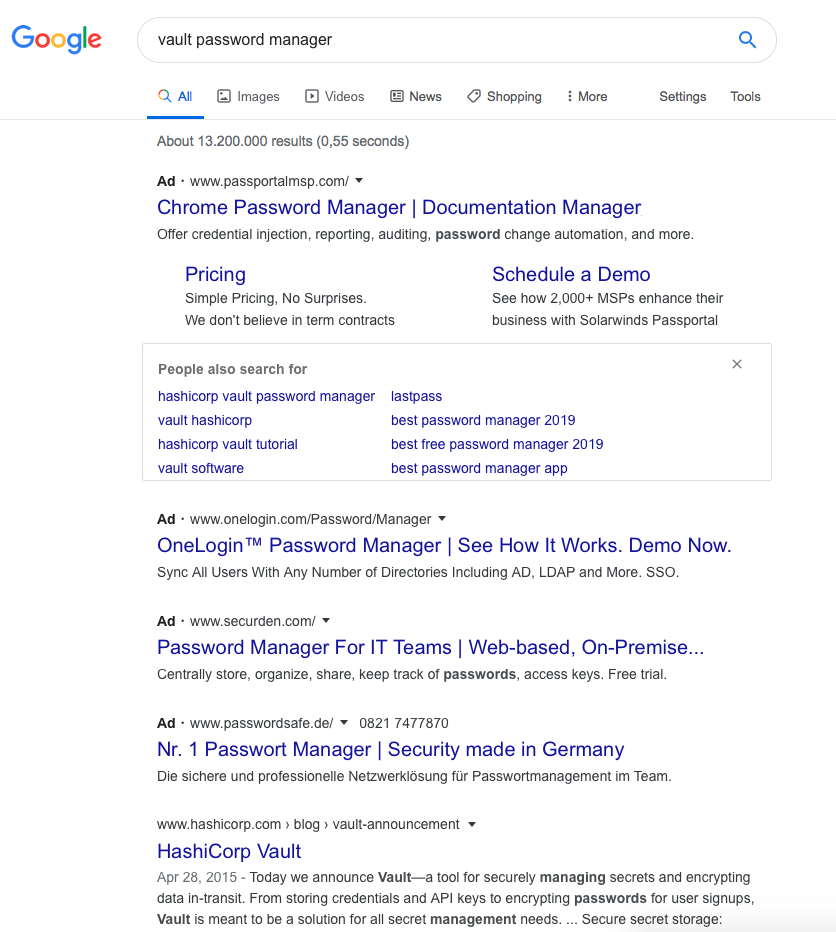Expand the passwordsafe.de ad dropdown arrow
Screen dimensions: 836x932
click(344, 723)
